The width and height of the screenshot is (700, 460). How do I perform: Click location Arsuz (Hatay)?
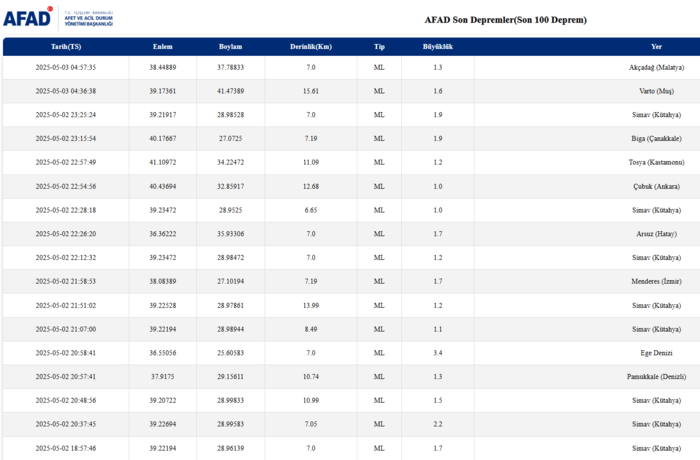[656, 234]
